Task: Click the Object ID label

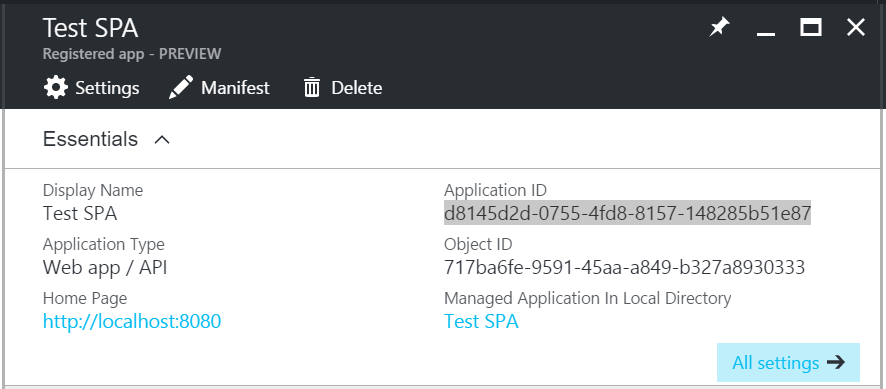Action: (x=478, y=244)
